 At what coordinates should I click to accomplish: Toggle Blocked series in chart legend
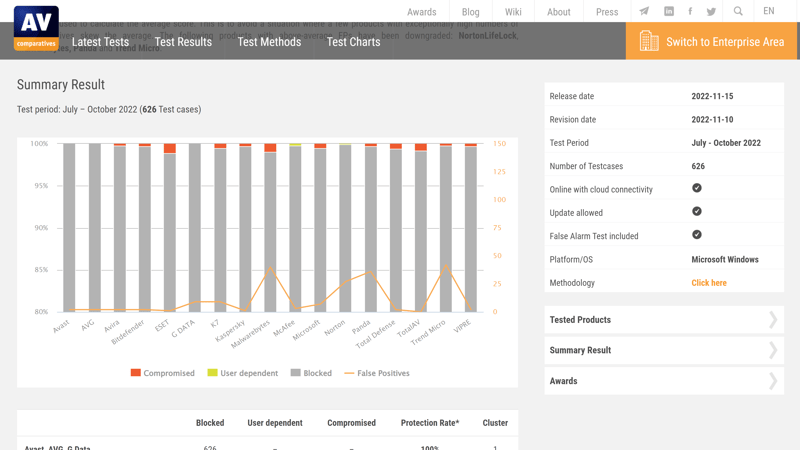tap(311, 373)
